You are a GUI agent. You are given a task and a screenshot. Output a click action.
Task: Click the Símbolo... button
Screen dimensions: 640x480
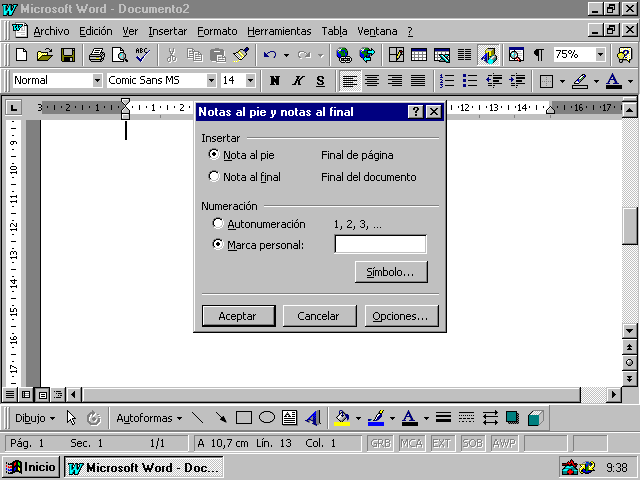[x=391, y=272]
